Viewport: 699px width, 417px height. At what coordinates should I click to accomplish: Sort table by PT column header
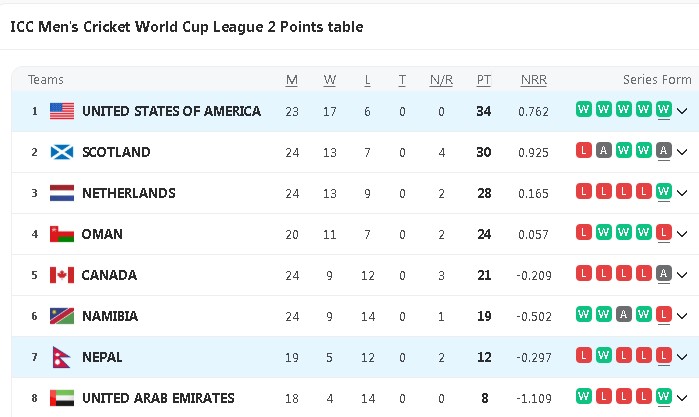(484, 80)
